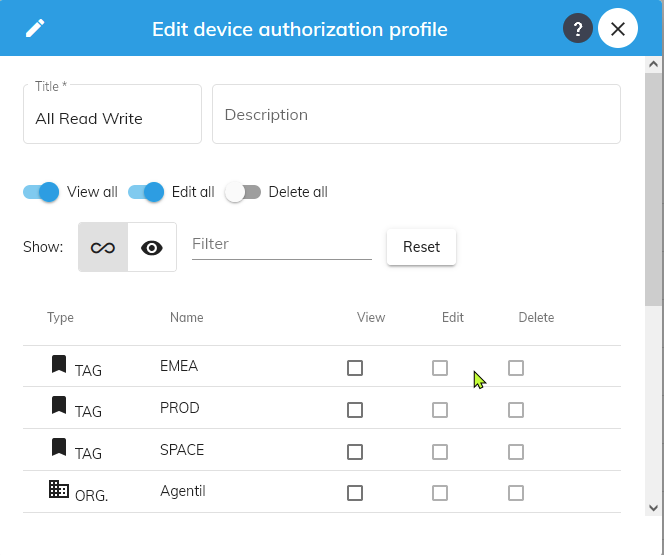Check the View box for Agentil
The width and height of the screenshot is (664, 555).
(355, 493)
